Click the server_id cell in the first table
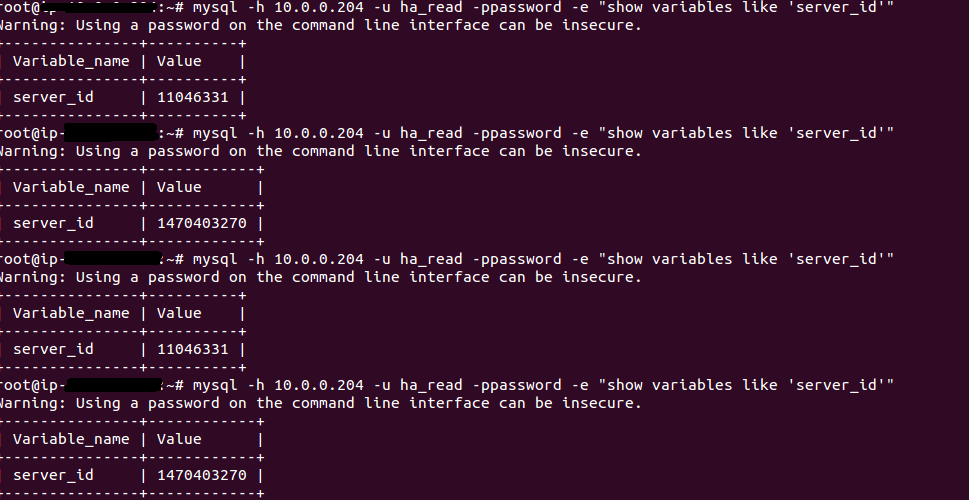The image size is (969, 500). pyautogui.click(x=53, y=98)
